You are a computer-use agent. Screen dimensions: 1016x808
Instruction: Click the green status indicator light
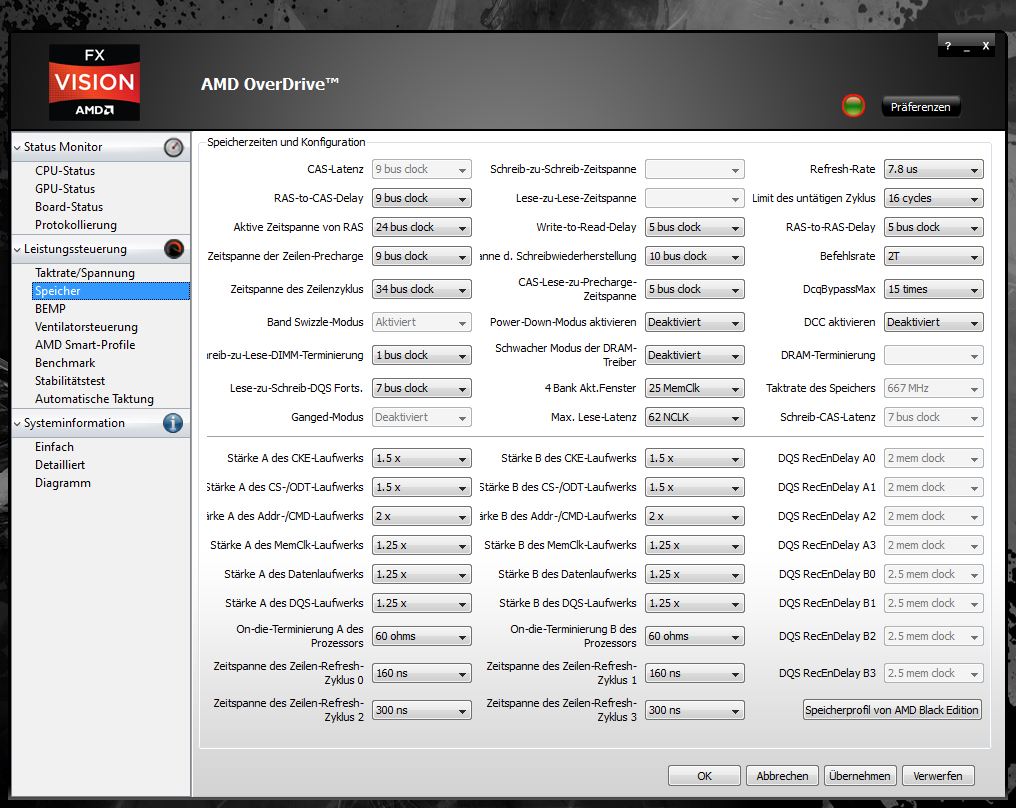[x=853, y=106]
